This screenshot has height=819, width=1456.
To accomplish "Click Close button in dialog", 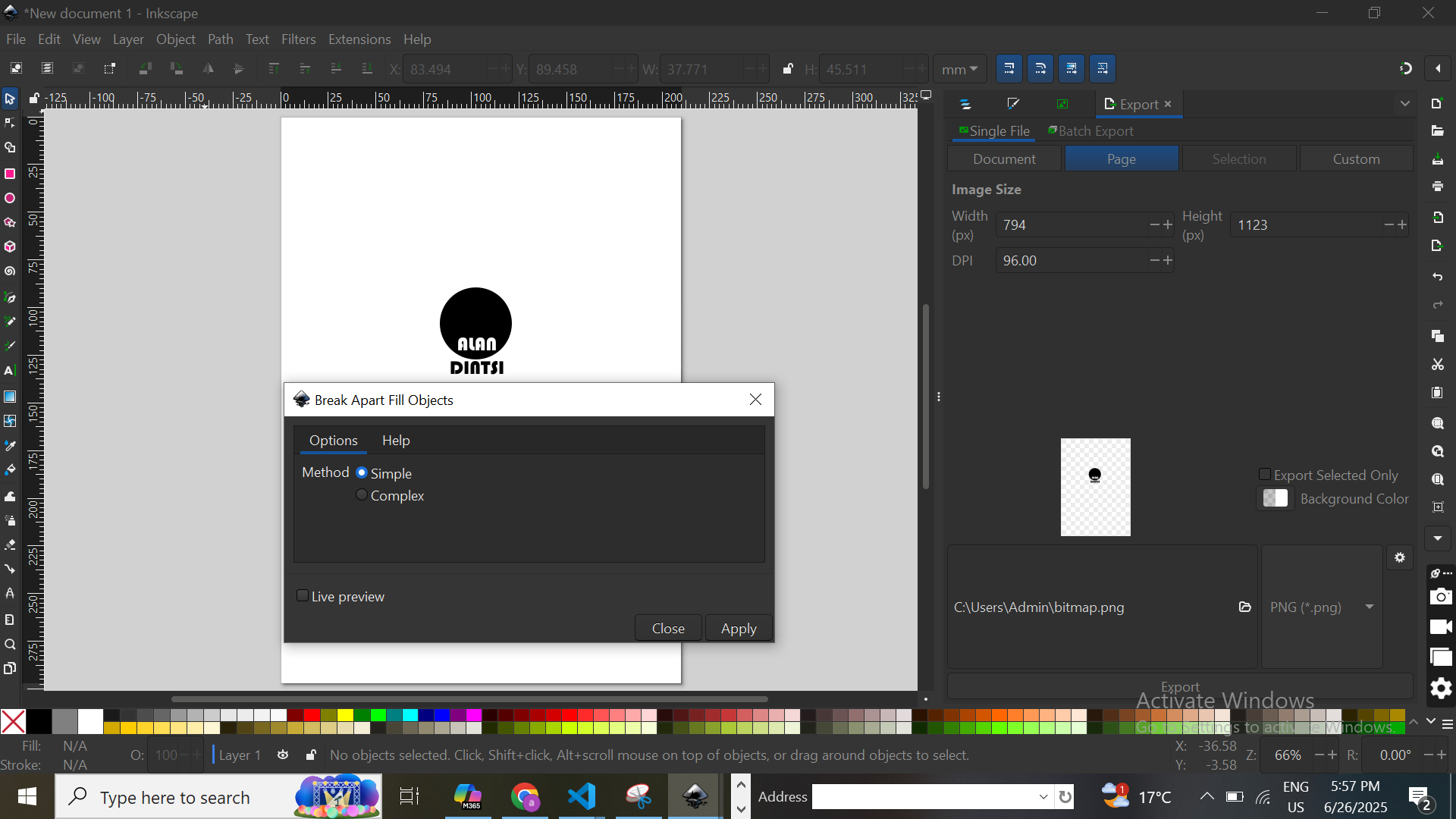I will point(668,628).
